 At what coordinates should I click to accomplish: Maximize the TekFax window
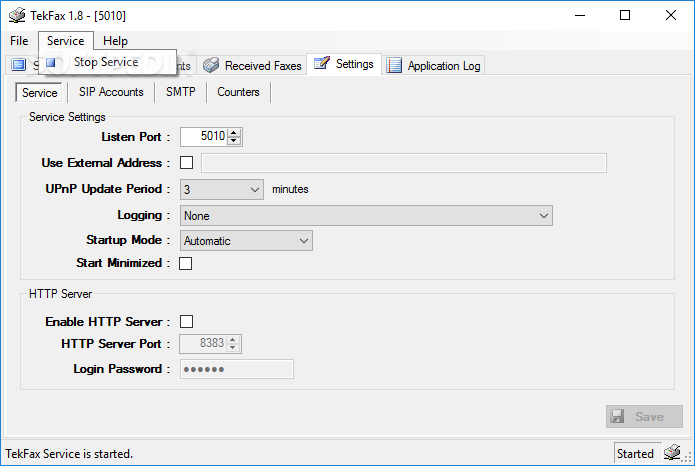pos(625,16)
